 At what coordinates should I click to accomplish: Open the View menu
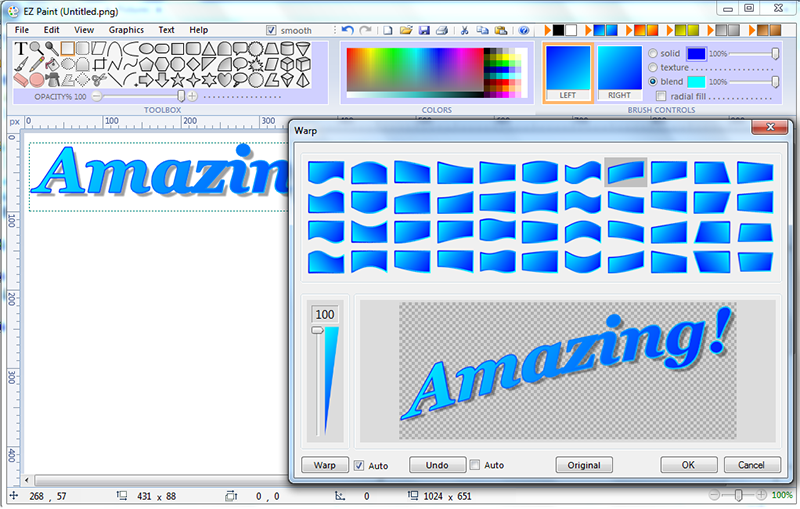[84, 30]
